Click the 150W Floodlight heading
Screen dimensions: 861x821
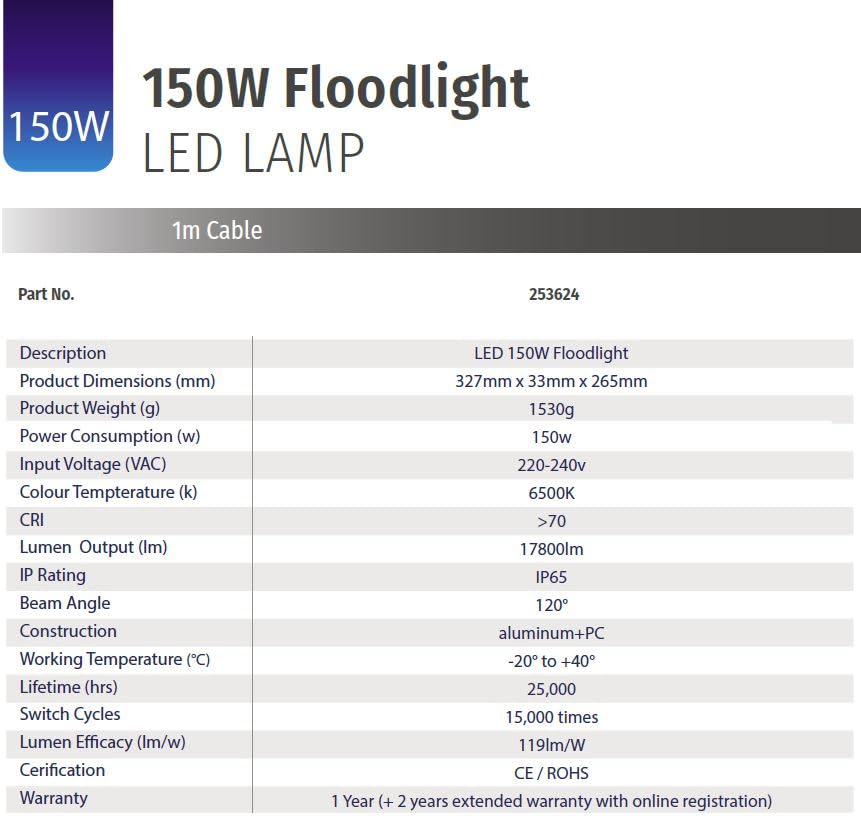tap(336, 90)
